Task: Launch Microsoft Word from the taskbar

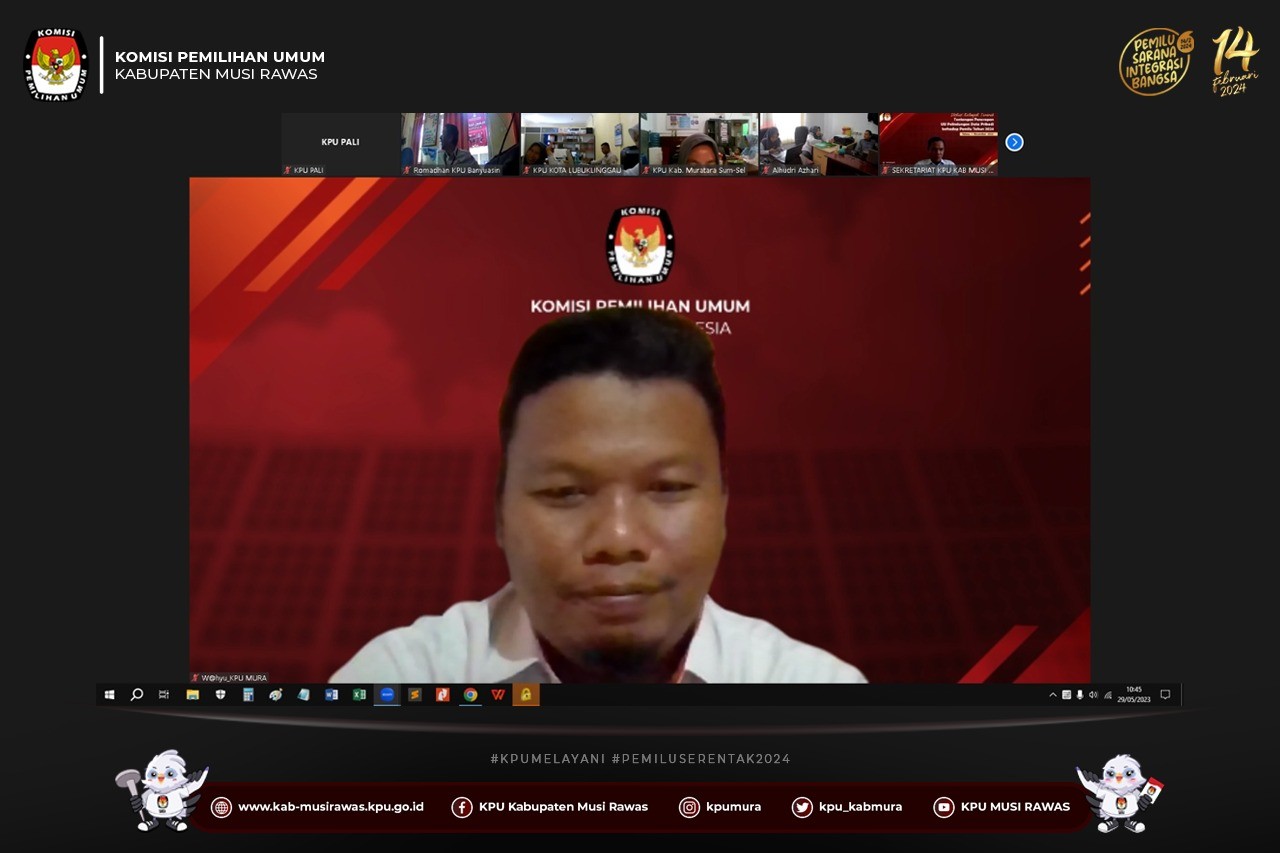Action: [x=331, y=695]
